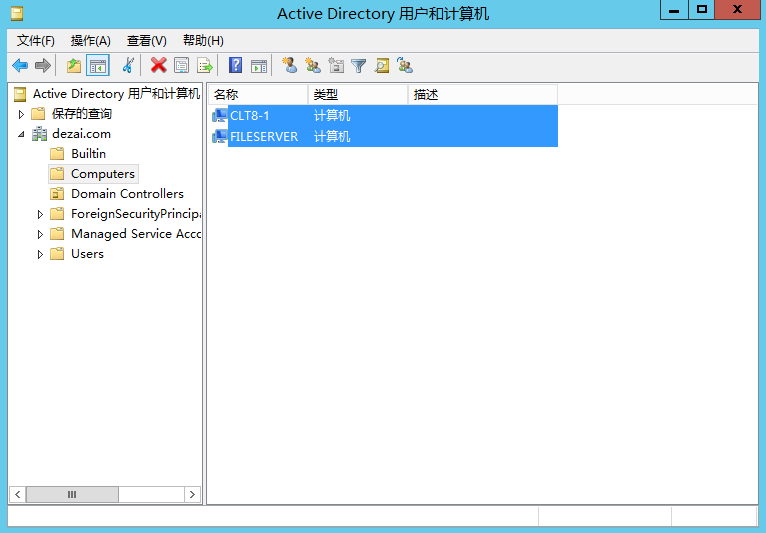Open the 操作(A) menu
The image size is (766, 533).
(90, 41)
